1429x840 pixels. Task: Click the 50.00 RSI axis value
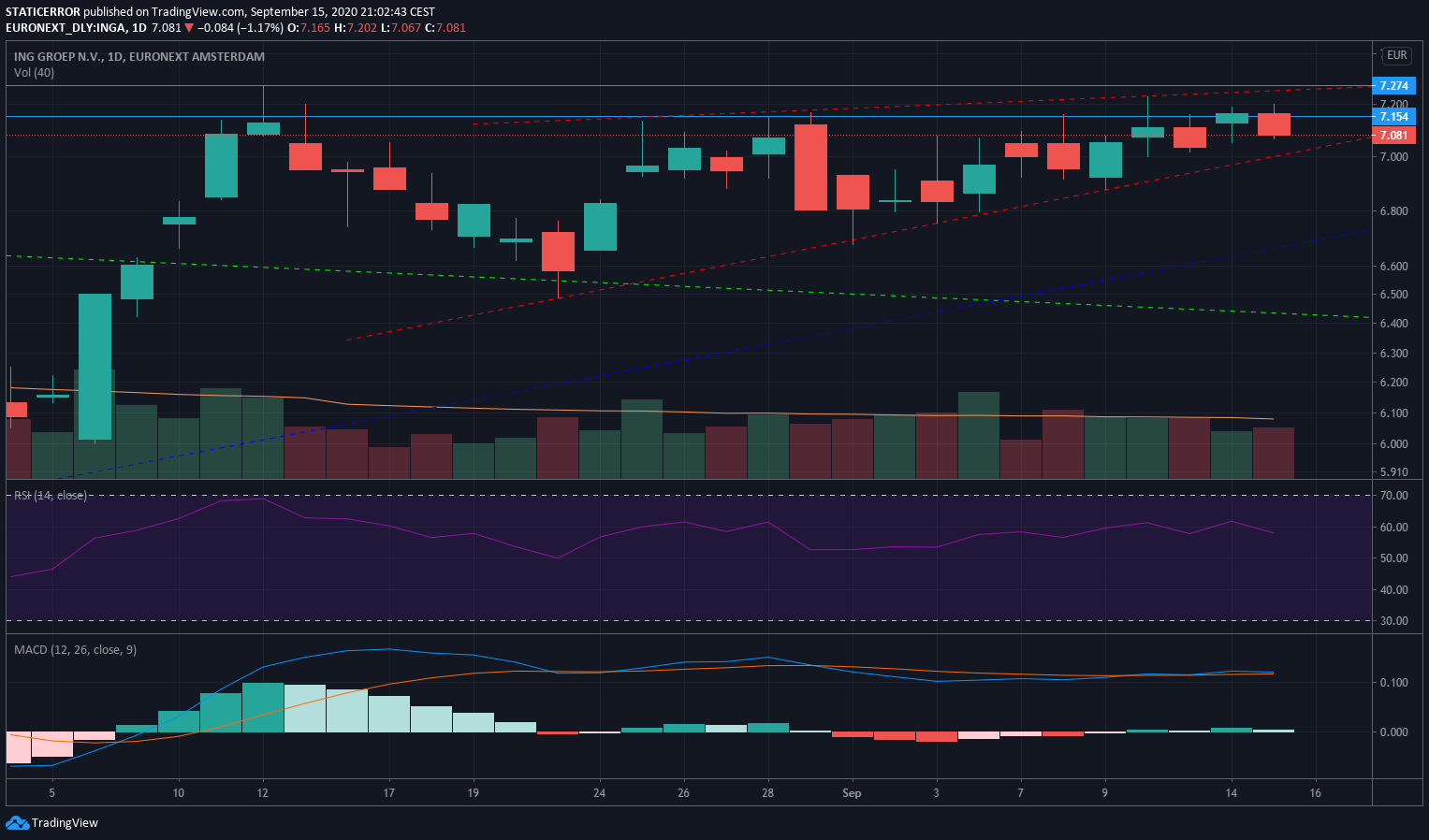pos(1393,558)
